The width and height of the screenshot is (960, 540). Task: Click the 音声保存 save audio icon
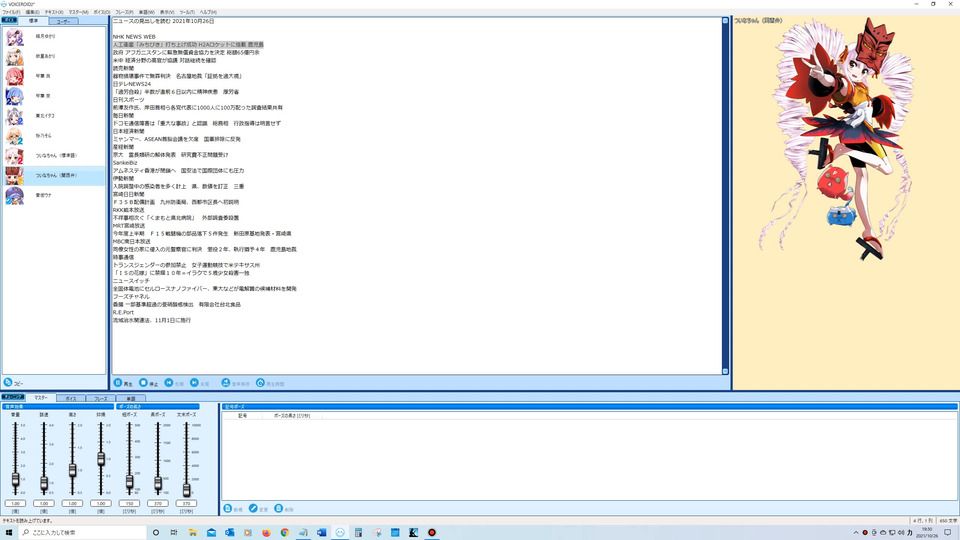coord(226,383)
